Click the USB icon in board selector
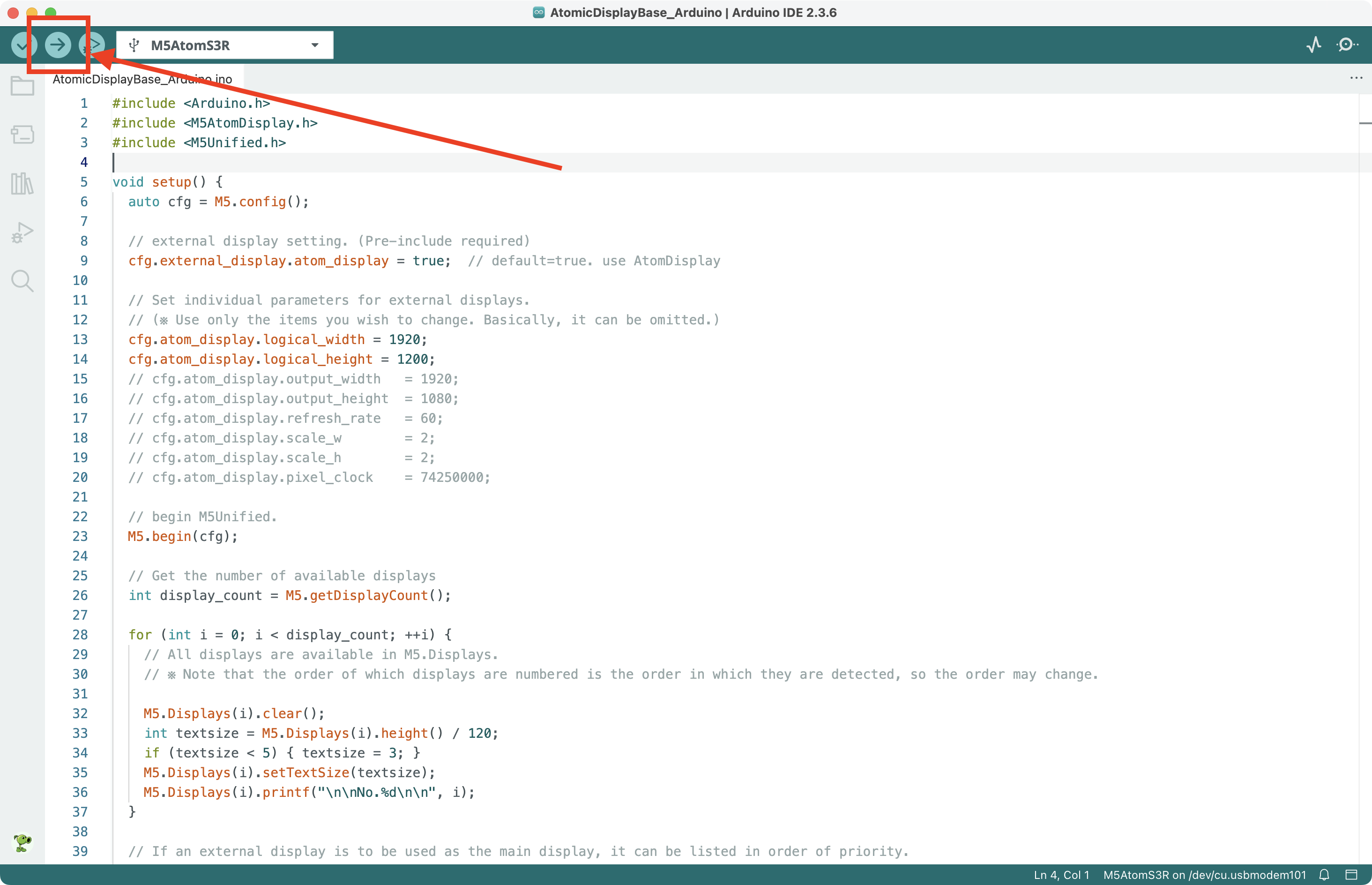Viewport: 1372px width, 885px height. pyautogui.click(x=134, y=45)
